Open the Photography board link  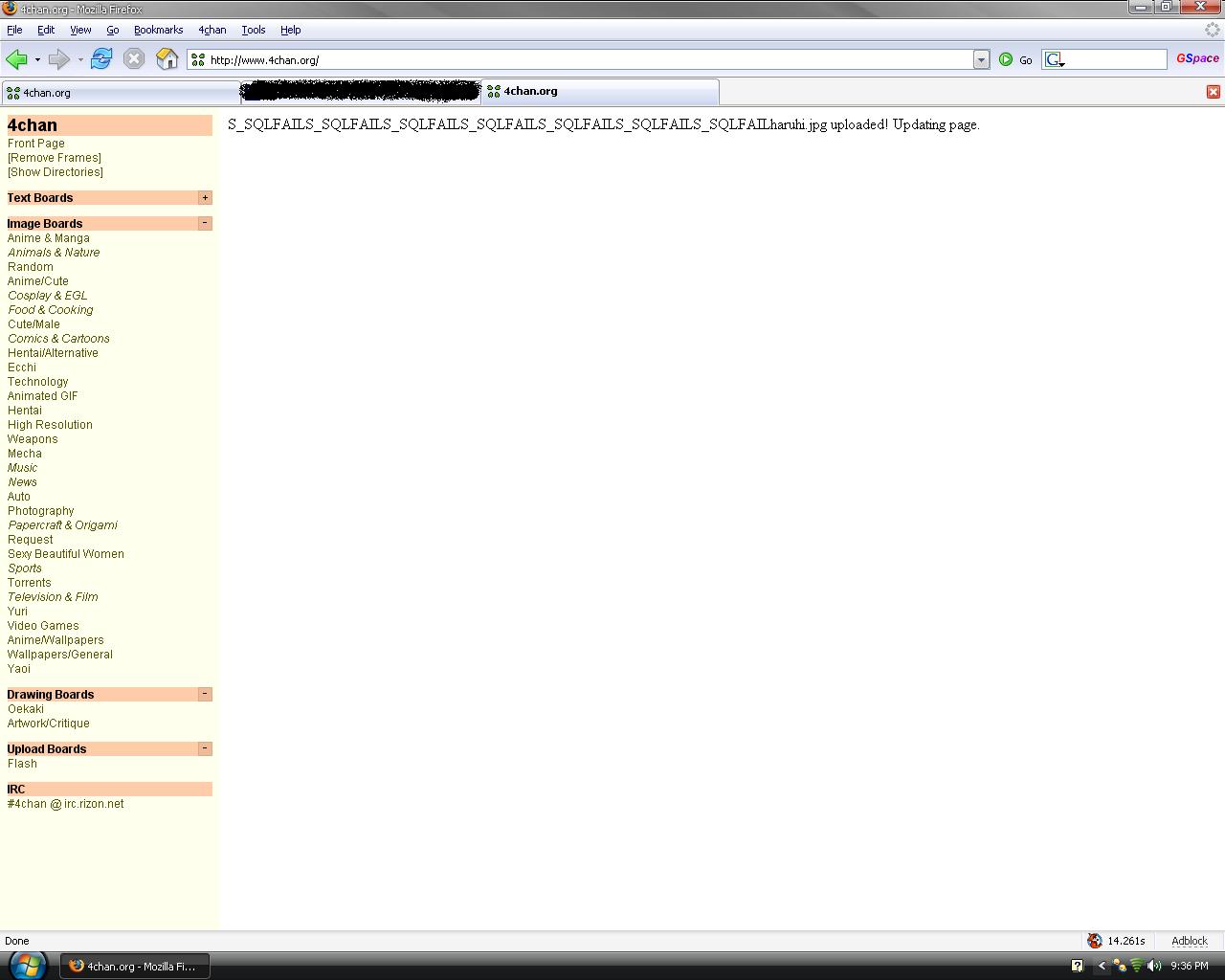[x=41, y=511]
